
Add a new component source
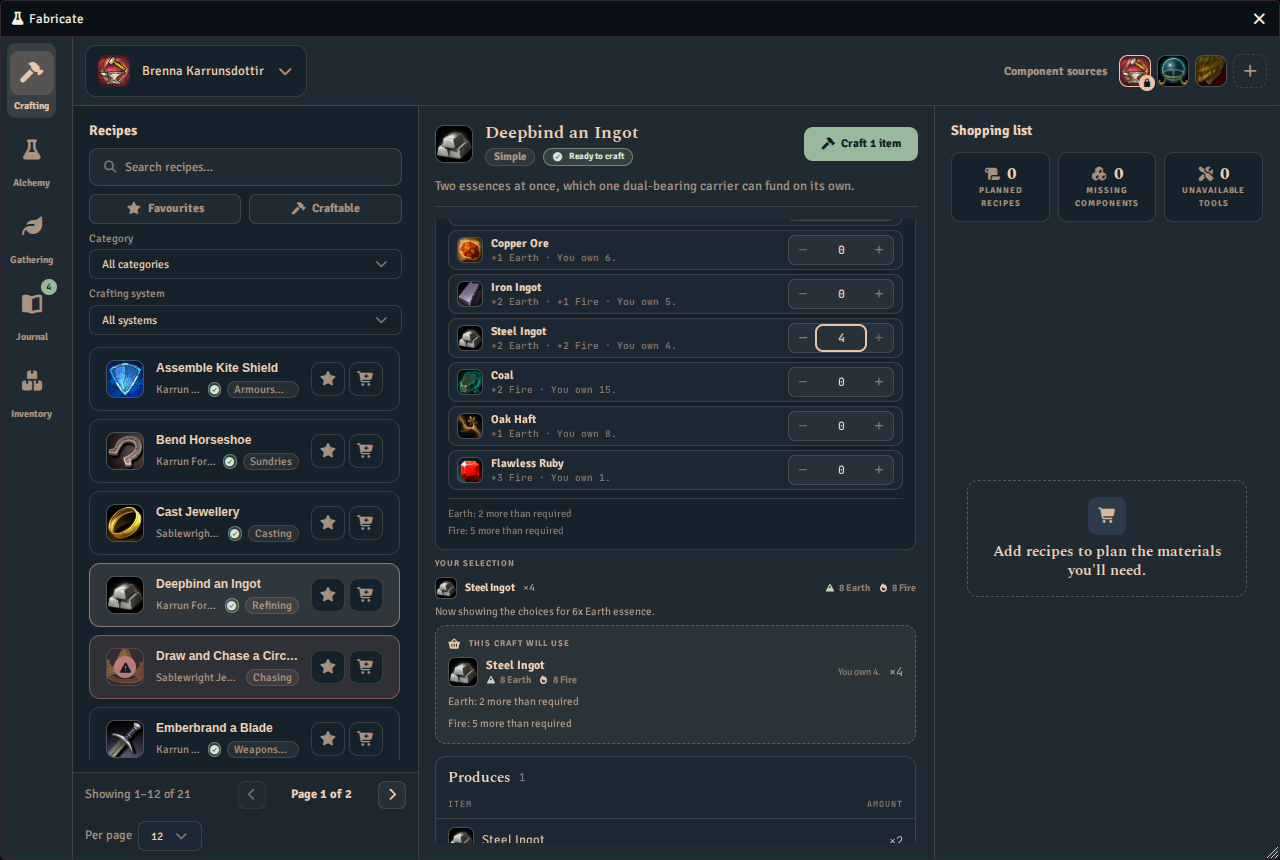pos(1249,71)
